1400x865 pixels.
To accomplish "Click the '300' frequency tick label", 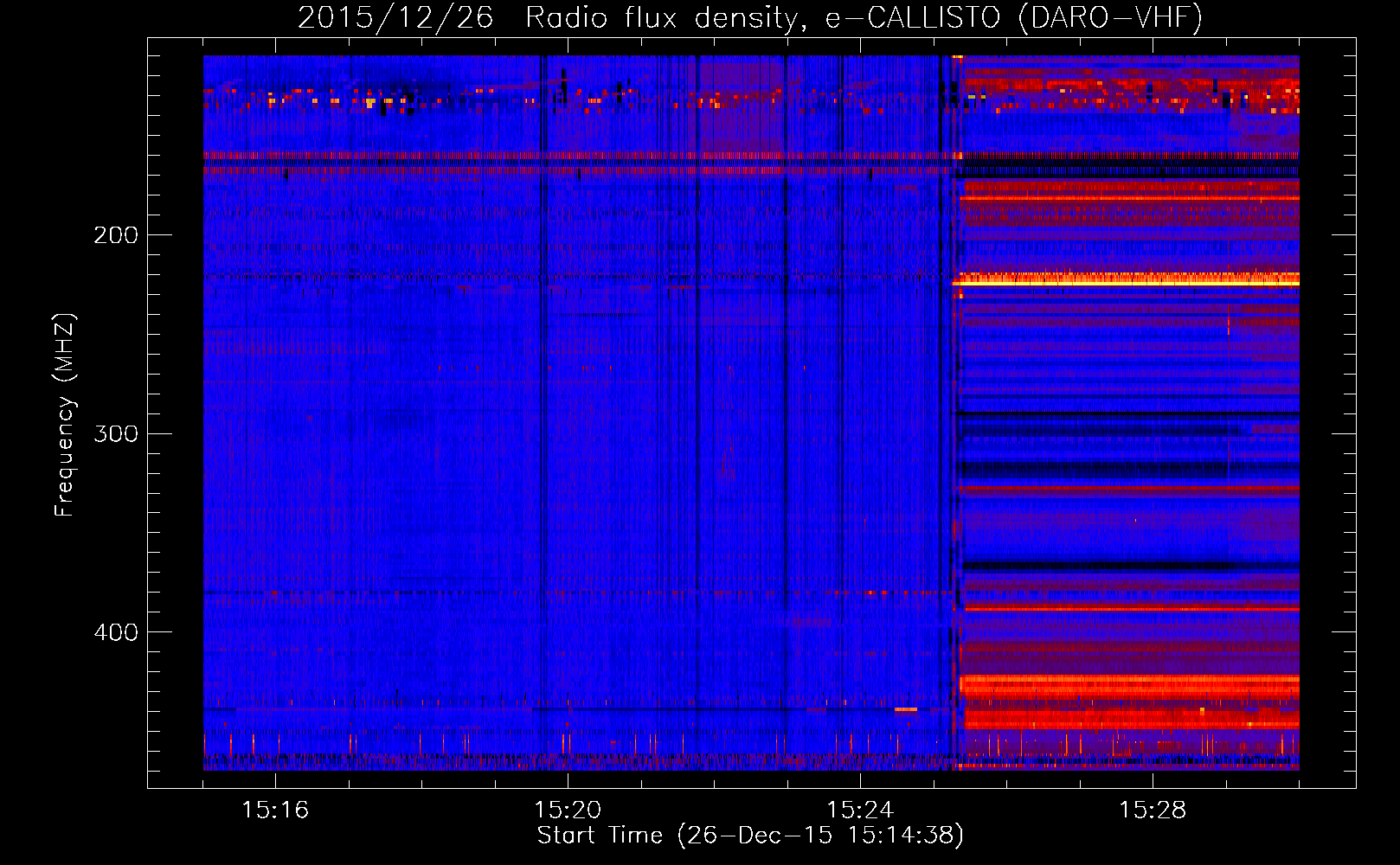I will 116,433.
